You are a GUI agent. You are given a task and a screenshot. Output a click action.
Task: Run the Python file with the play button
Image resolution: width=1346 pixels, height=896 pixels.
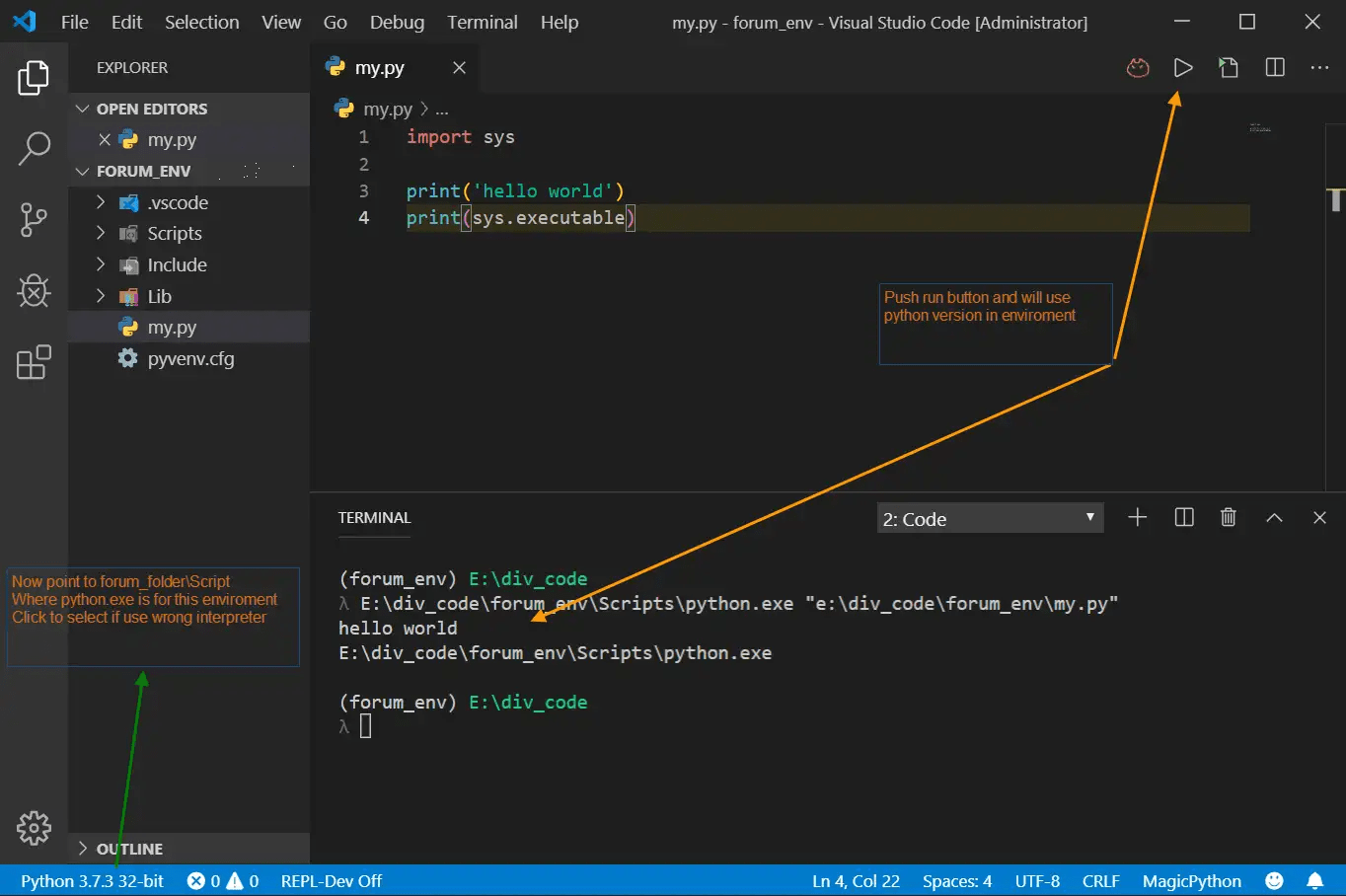(1183, 67)
